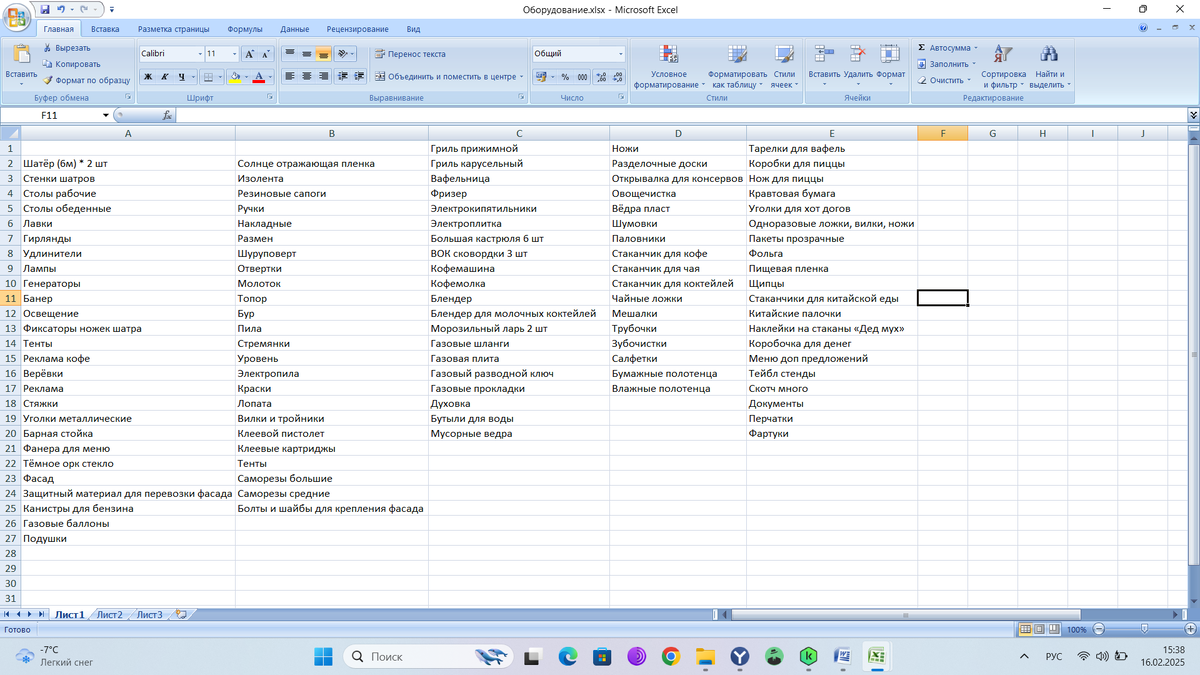Pick yellow fill color bucket
The image size is (1200, 675).
tap(234, 76)
